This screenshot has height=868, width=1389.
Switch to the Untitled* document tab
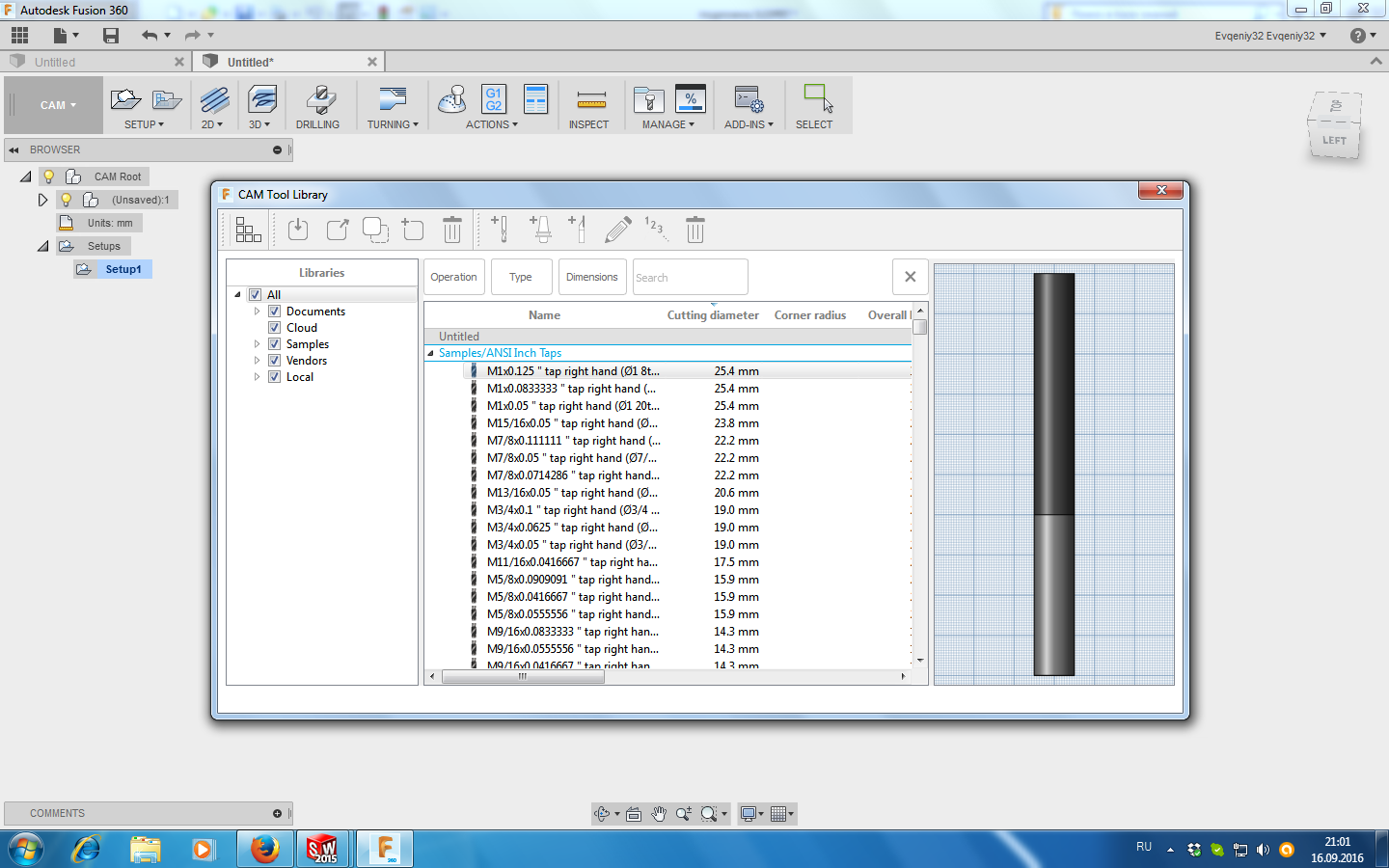[289, 62]
